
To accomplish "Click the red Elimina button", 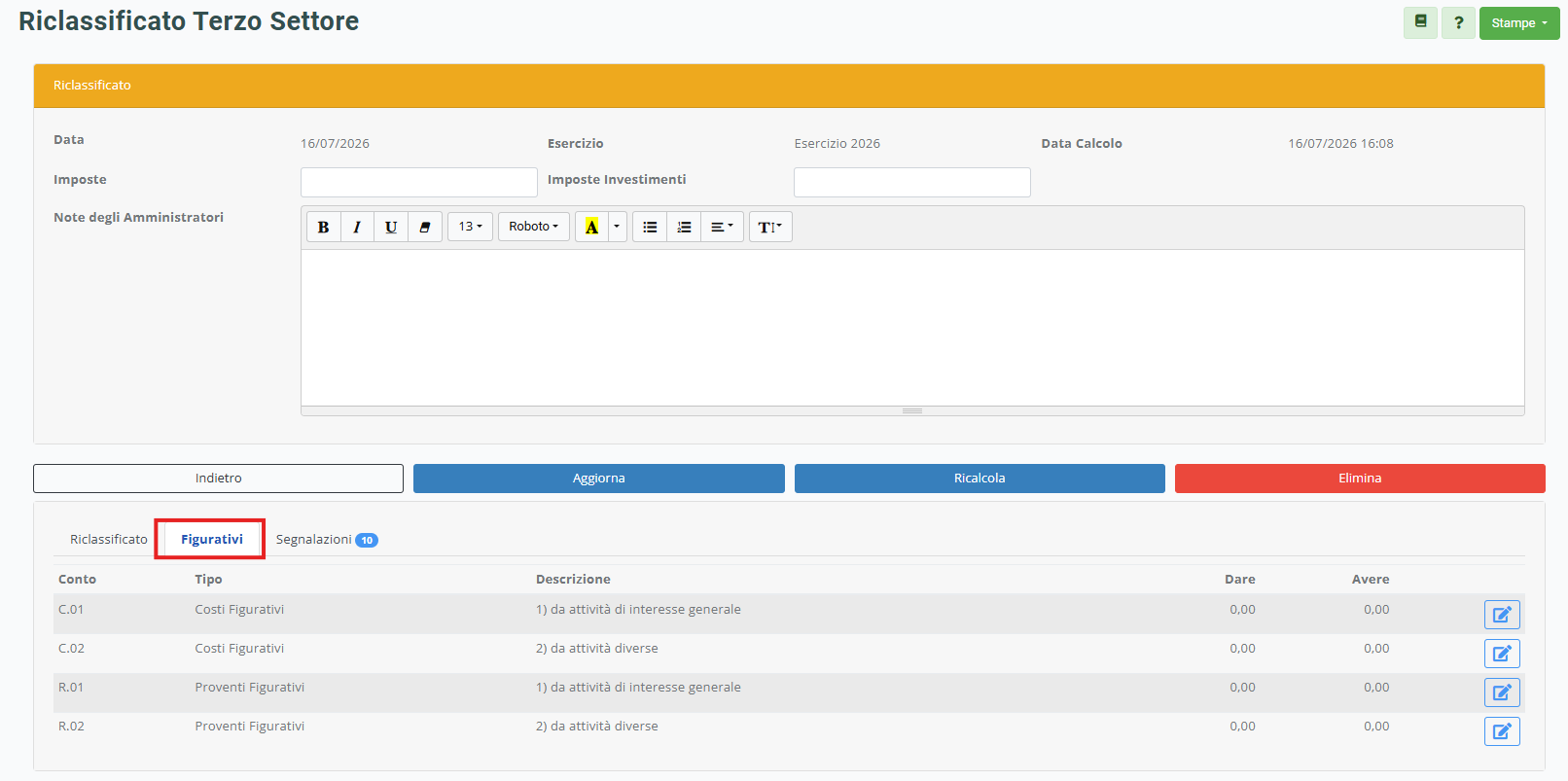I will tap(1360, 479).
